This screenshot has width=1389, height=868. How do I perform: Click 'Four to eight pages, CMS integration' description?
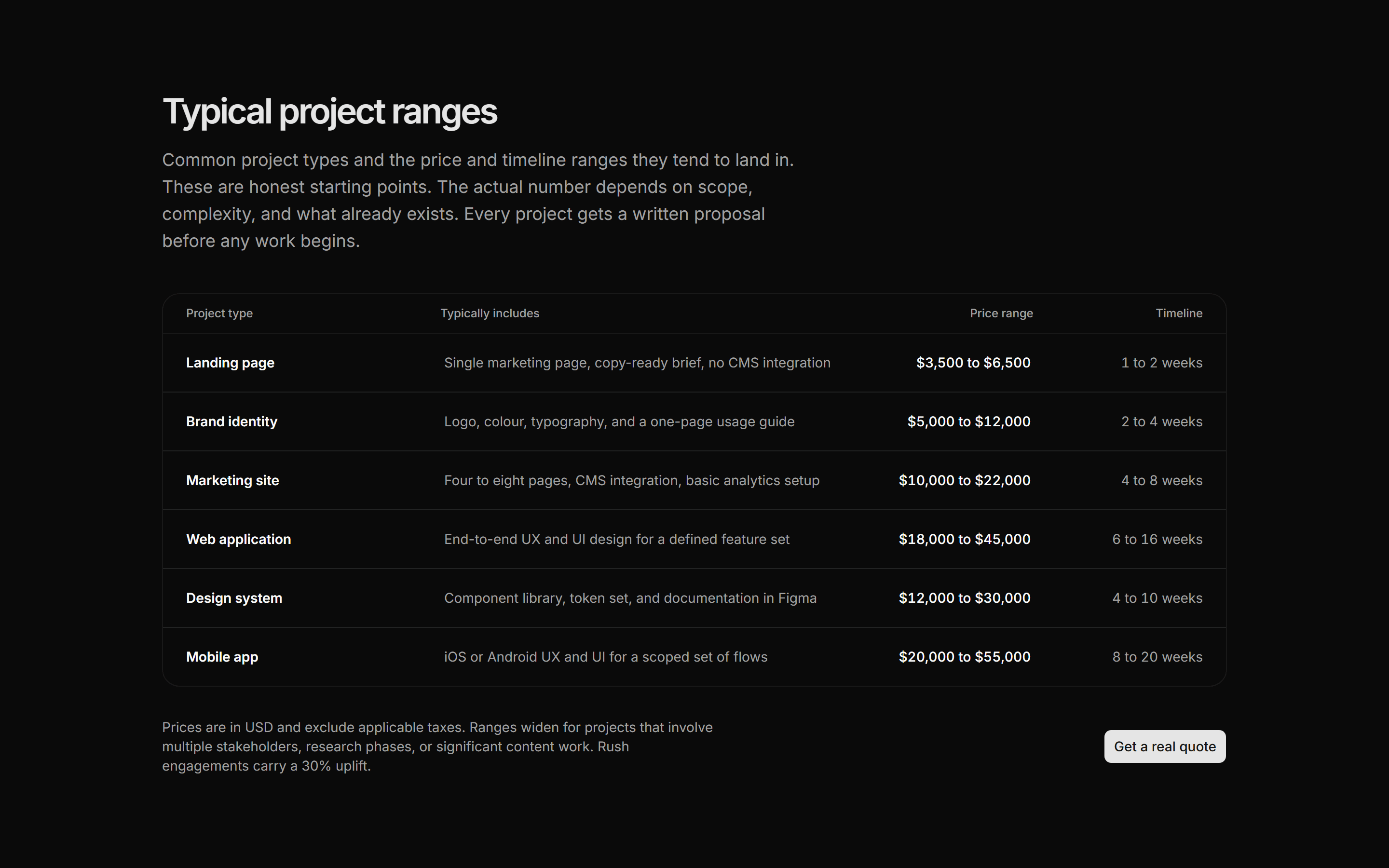click(632, 480)
